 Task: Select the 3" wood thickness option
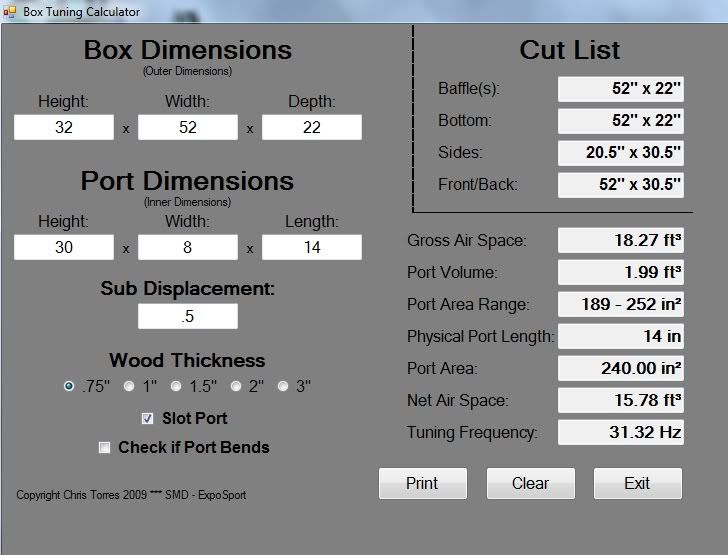283,386
